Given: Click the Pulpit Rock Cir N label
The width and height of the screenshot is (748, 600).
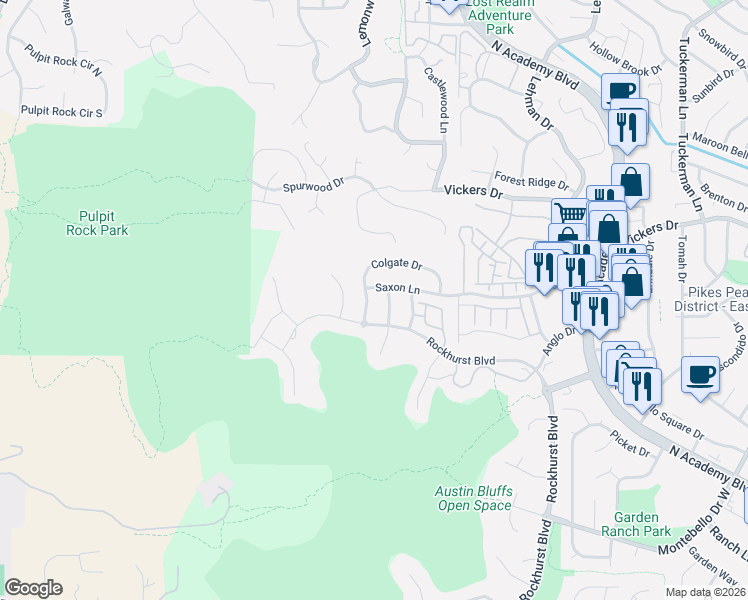Looking at the screenshot, I should point(63,60).
